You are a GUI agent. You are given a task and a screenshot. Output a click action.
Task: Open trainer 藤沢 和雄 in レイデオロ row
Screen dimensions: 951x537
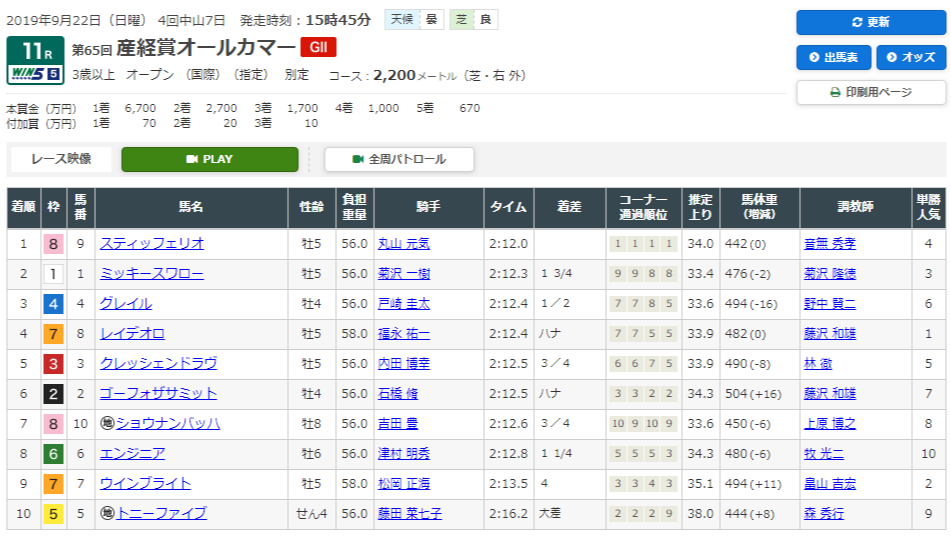click(x=830, y=334)
